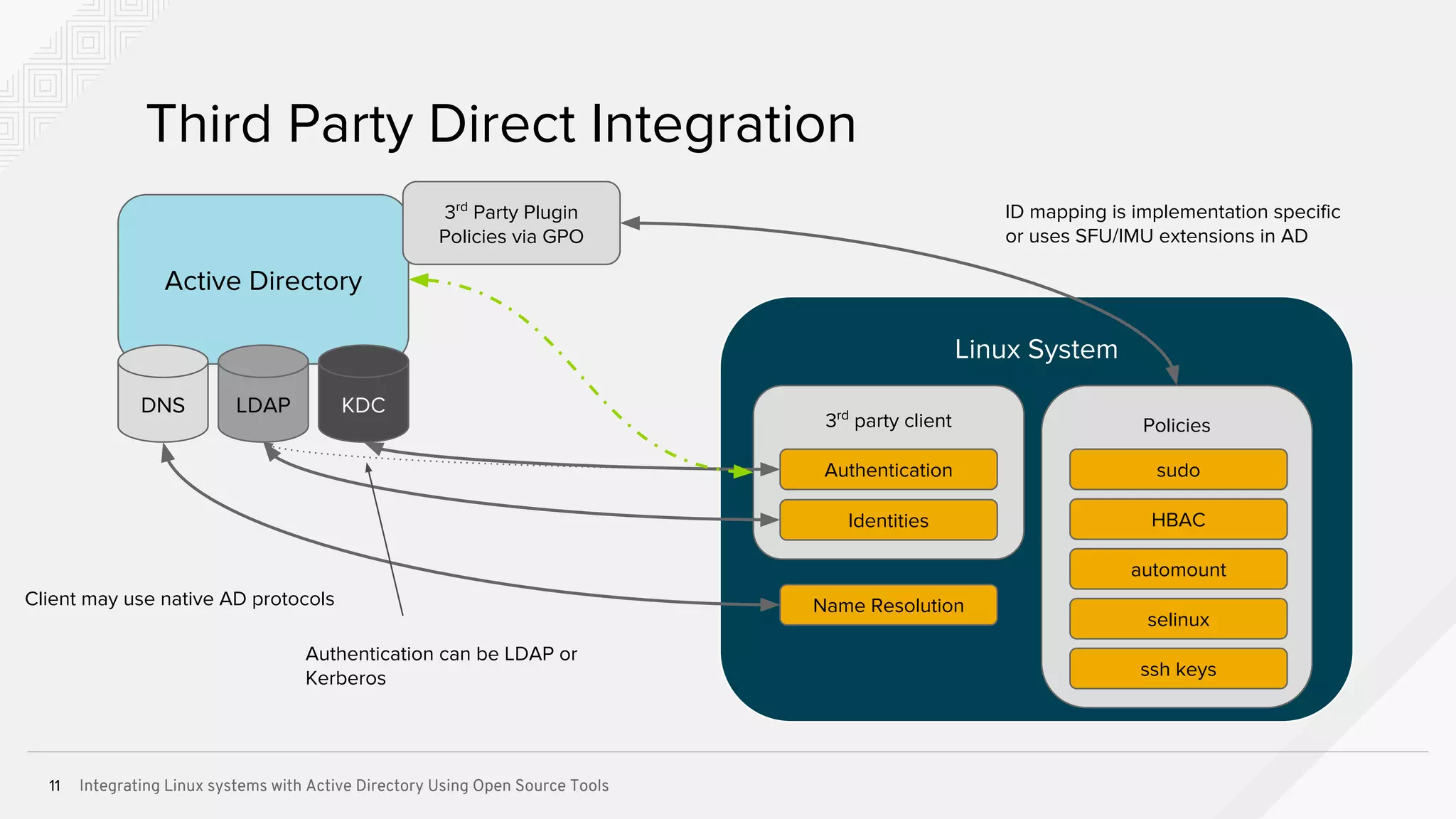Click the '3rd party client' label
This screenshot has width=1456, height=819.
point(888,420)
